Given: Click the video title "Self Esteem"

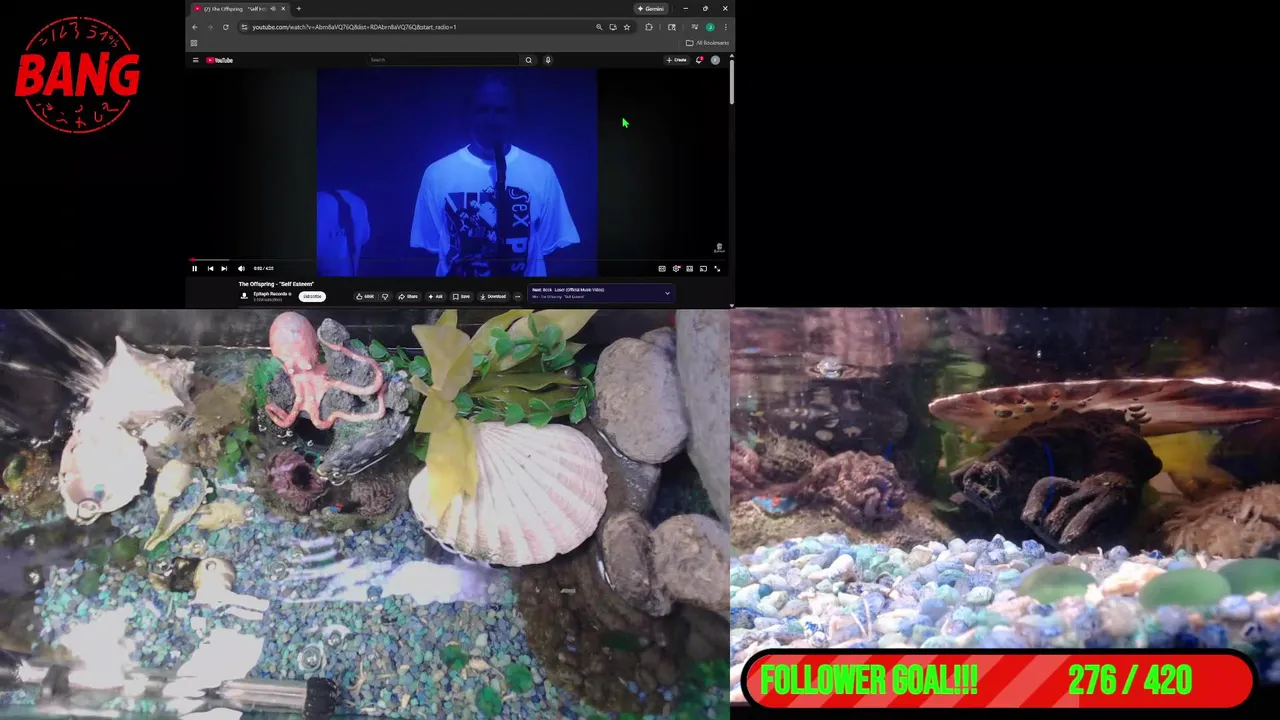Looking at the screenshot, I should [x=276, y=284].
